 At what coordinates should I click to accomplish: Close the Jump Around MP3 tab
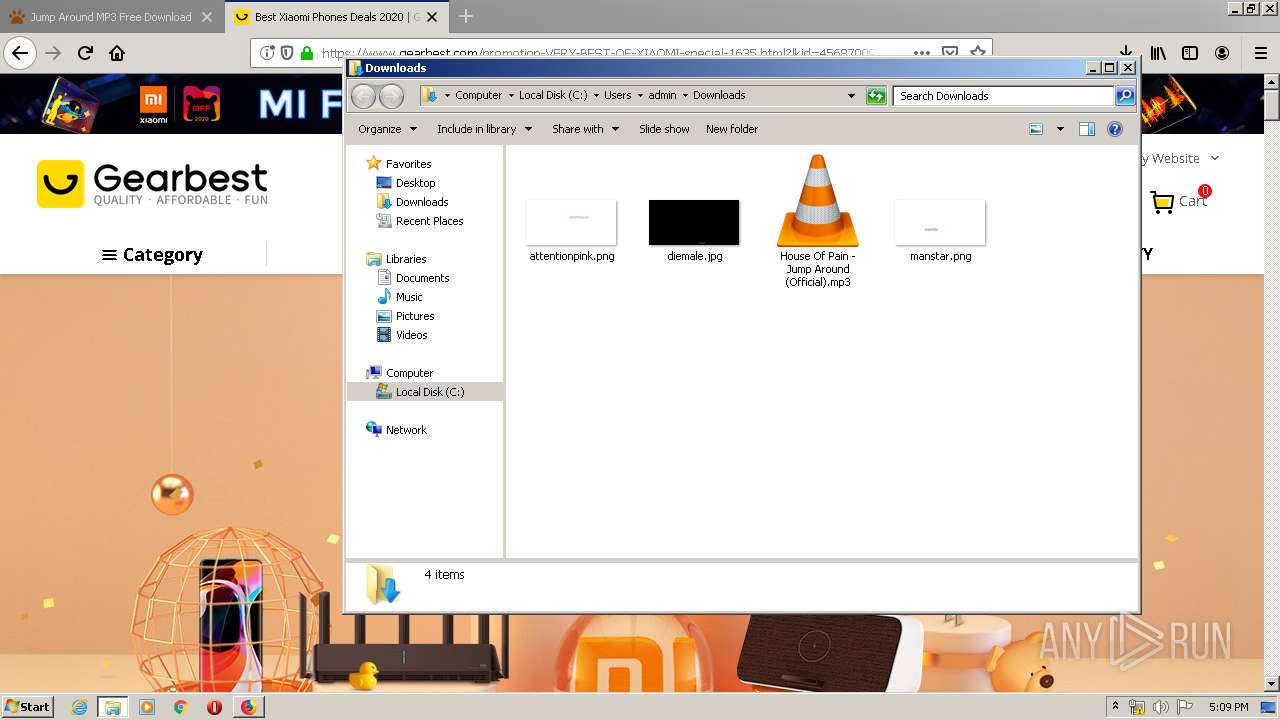pyautogui.click(x=207, y=17)
